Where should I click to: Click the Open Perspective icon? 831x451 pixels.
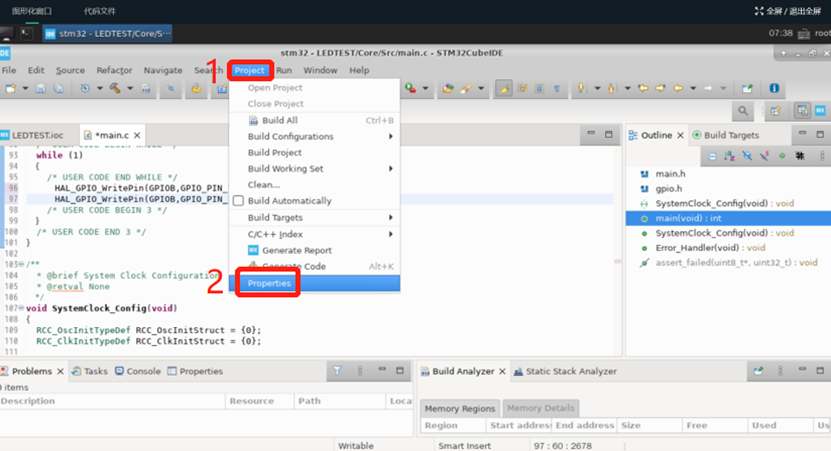tap(776, 111)
